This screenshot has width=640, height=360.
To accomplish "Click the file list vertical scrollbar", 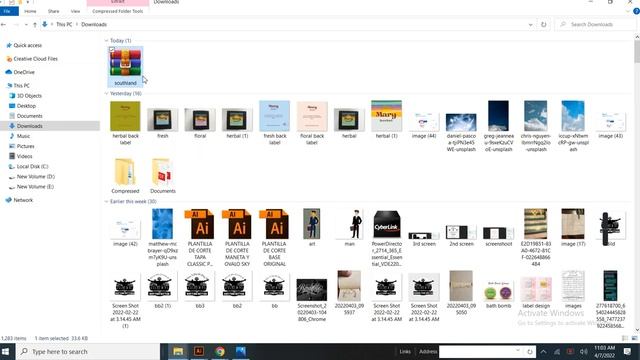I will pos(637,183).
